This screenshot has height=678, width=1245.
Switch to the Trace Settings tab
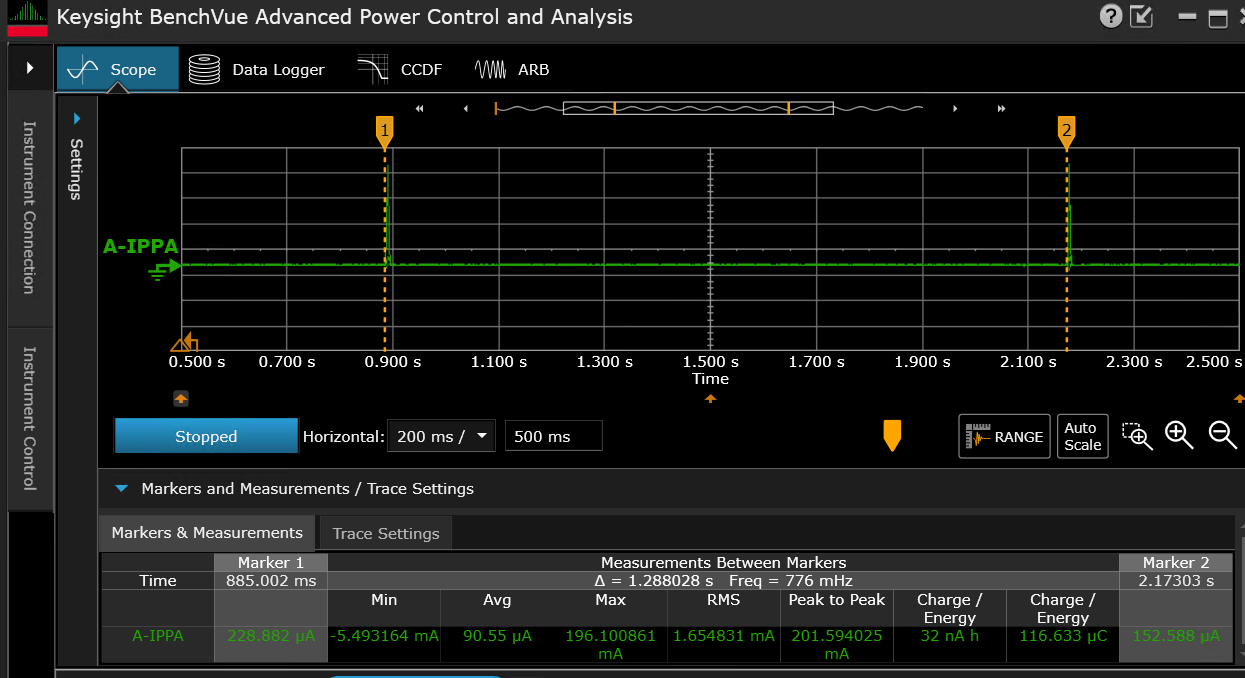[x=385, y=533]
